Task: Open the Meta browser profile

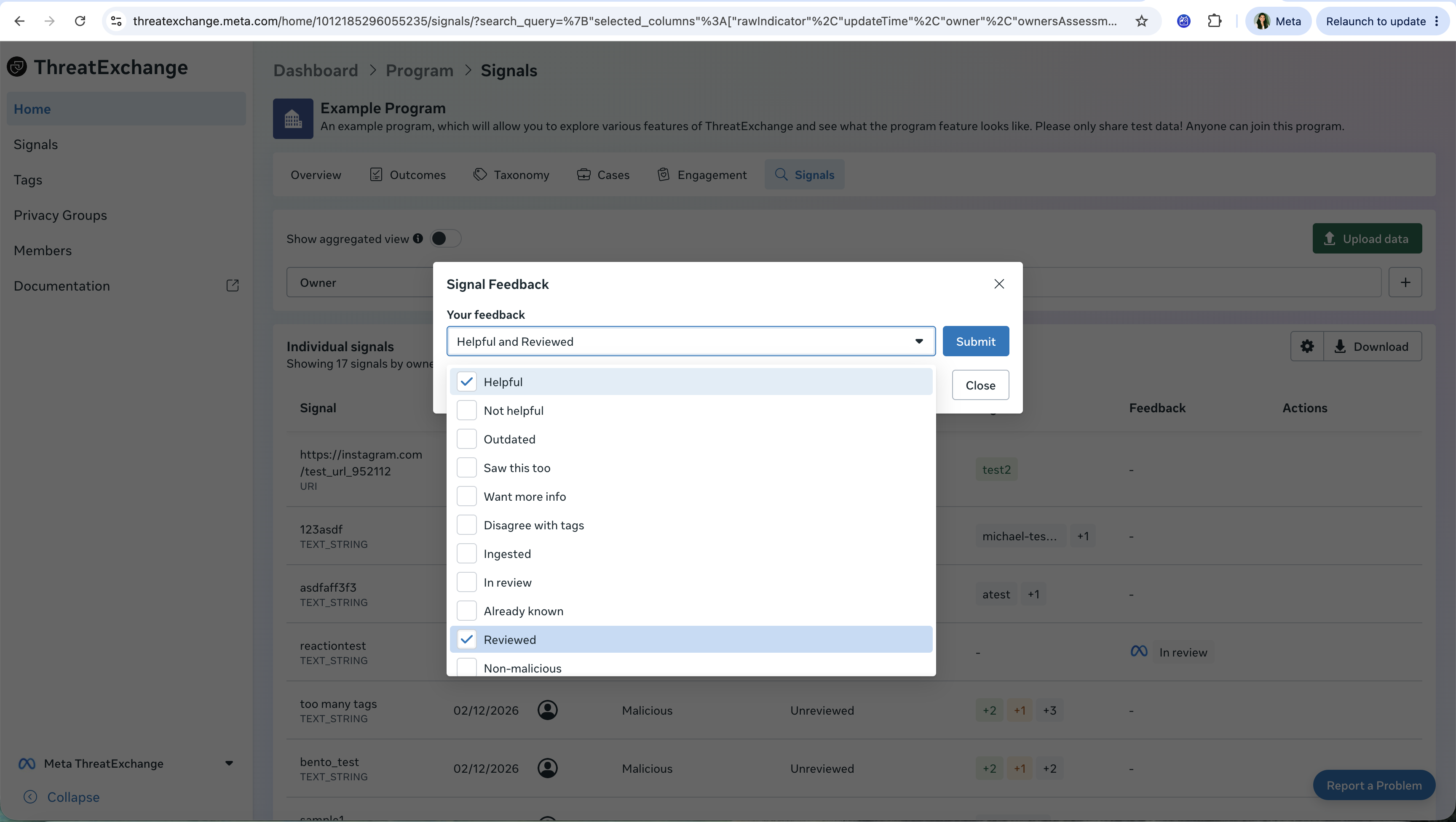Action: click(x=1278, y=21)
